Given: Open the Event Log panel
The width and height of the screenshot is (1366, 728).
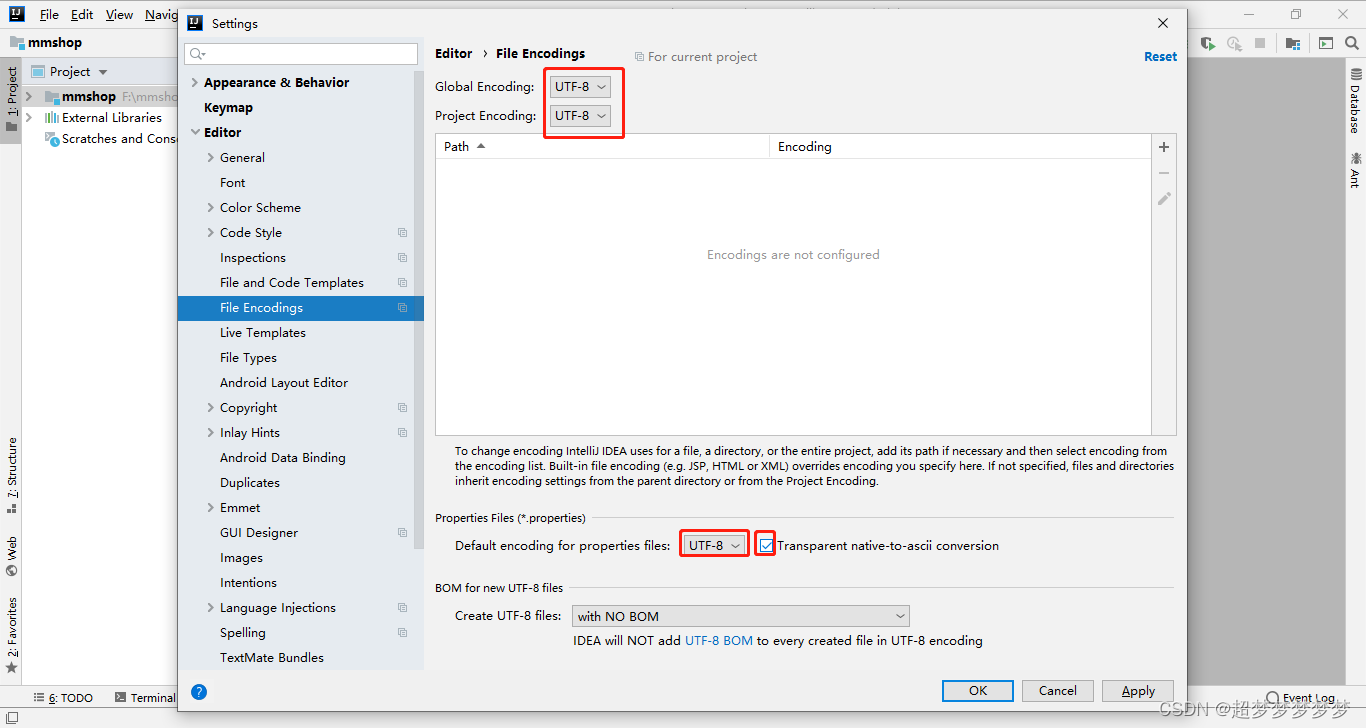Looking at the screenshot, I should coord(1300,698).
